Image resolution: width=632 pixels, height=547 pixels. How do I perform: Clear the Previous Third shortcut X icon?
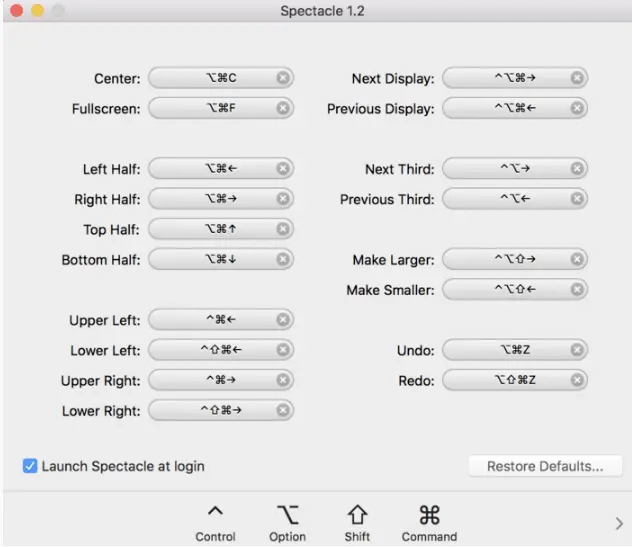tap(577, 198)
